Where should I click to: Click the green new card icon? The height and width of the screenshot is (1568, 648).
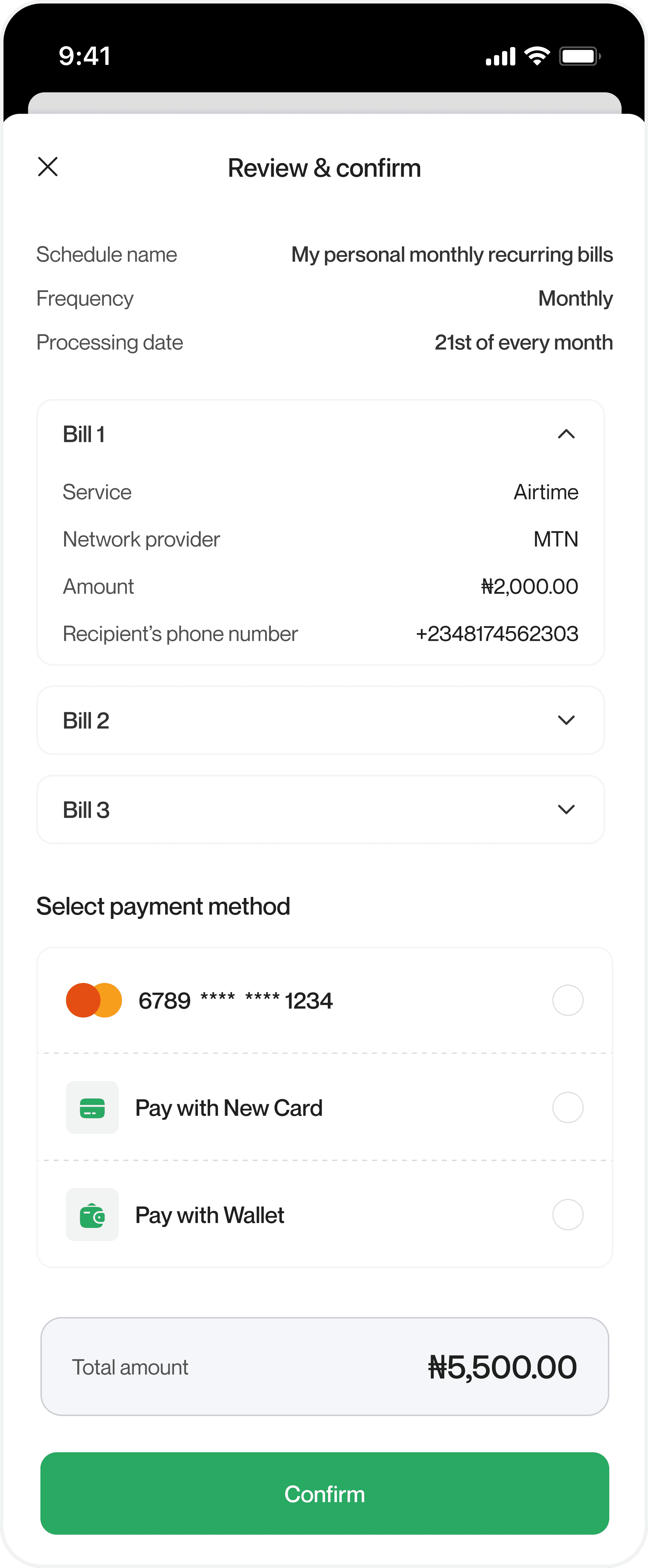pyautogui.click(x=92, y=1107)
